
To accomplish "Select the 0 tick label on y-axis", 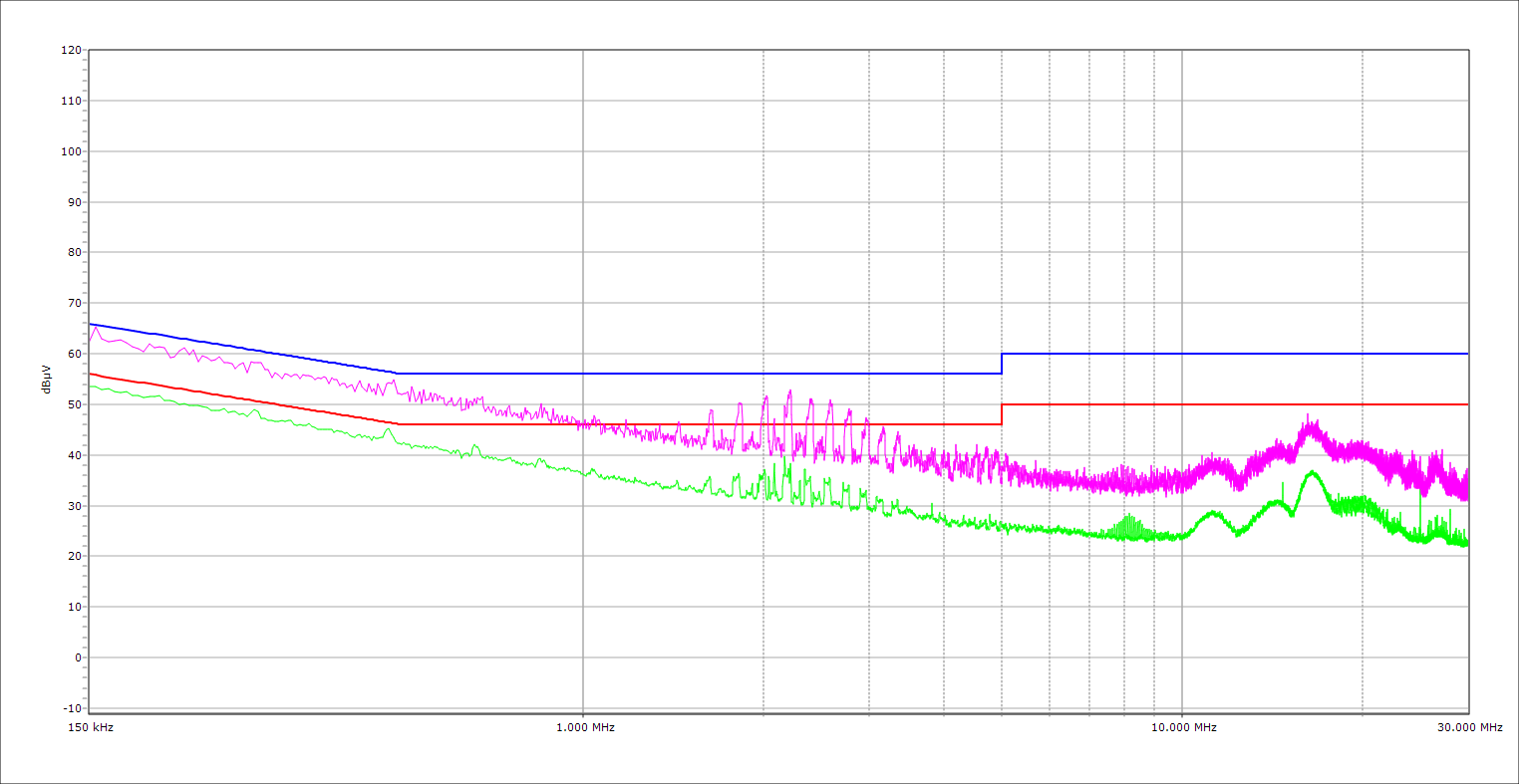I will (x=77, y=657).
